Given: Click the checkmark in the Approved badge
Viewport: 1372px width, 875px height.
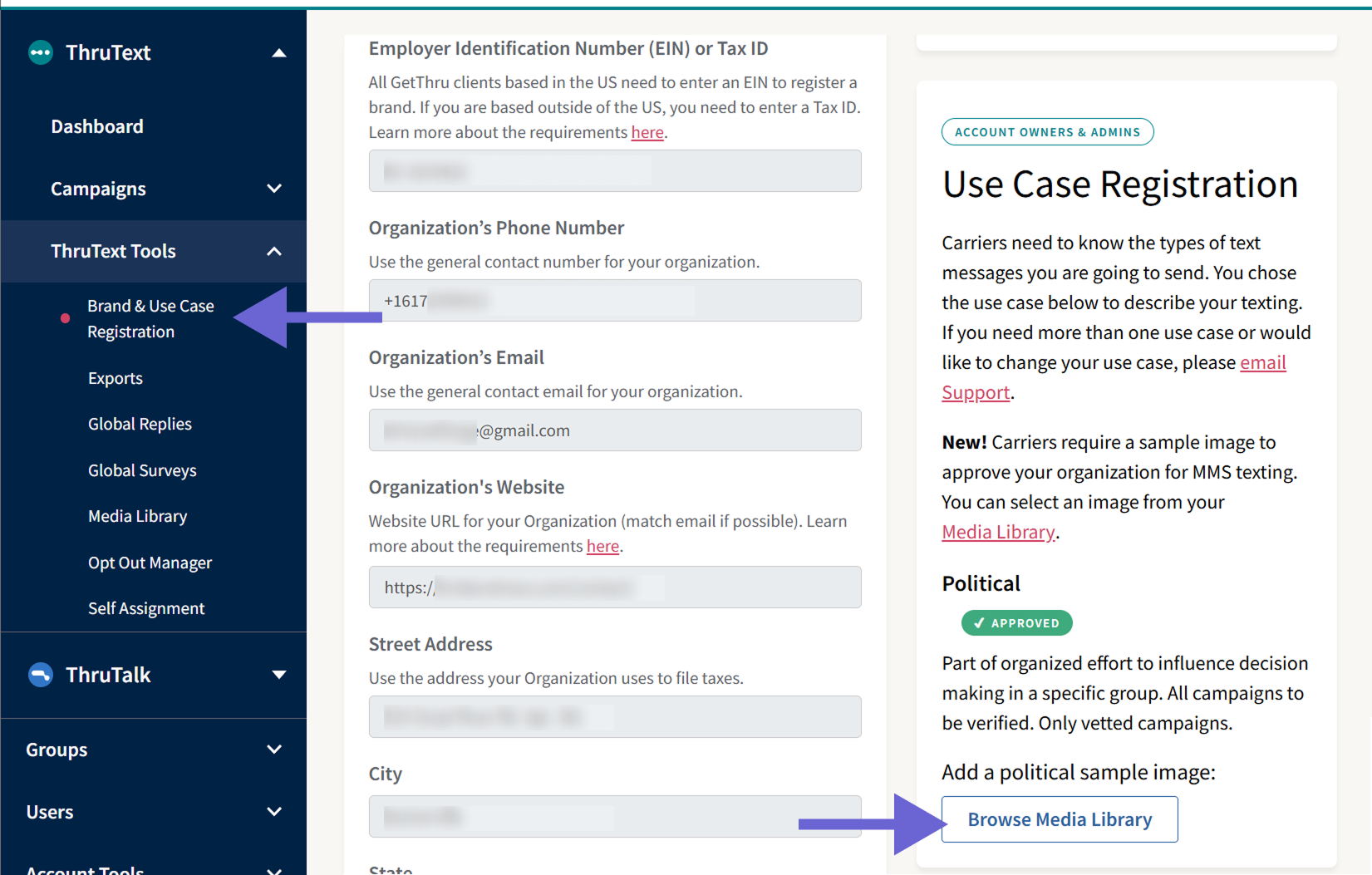Looking at the screenshot, I should point(979,623).
